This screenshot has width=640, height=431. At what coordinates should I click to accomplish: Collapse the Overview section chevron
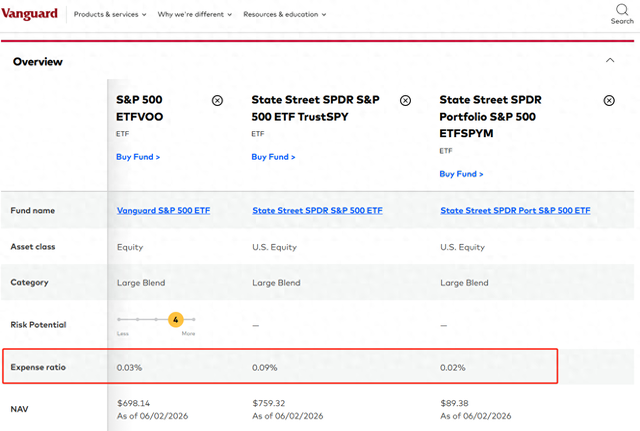pos(610,60)
